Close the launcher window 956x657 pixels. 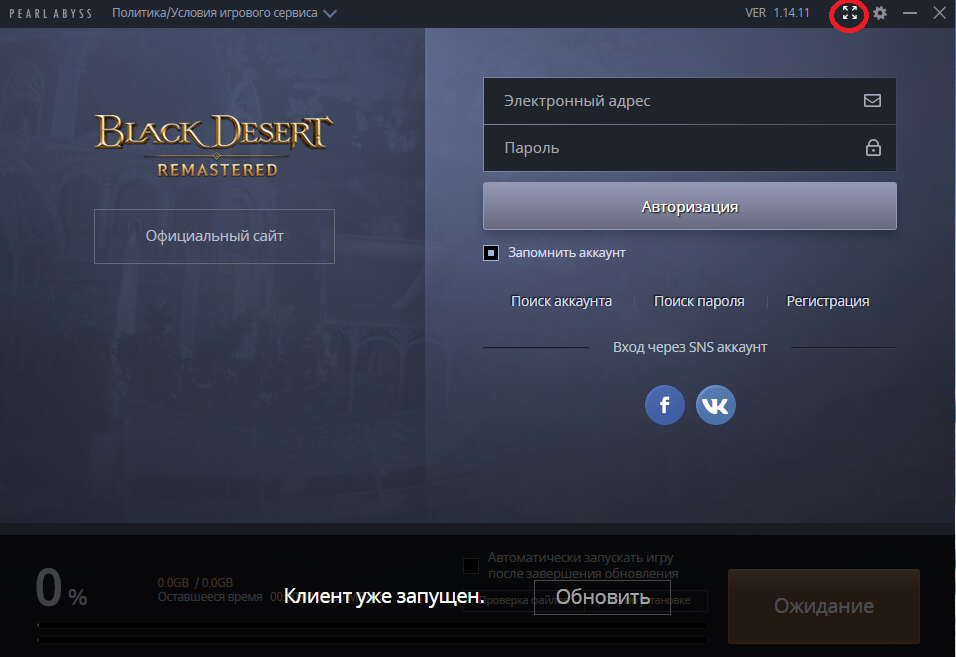[940, 13]
